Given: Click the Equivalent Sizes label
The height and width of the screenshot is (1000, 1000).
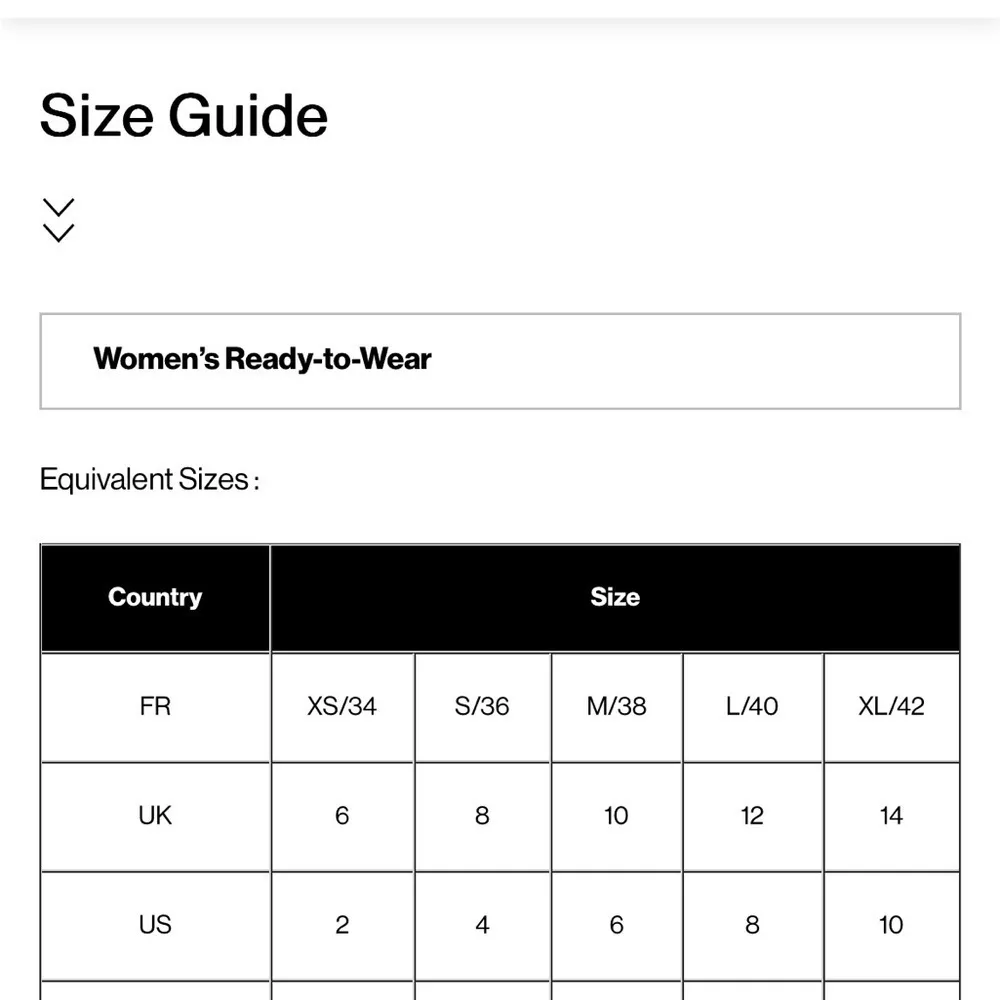Looking at the screenshot, I should click(x=149, y=480).
